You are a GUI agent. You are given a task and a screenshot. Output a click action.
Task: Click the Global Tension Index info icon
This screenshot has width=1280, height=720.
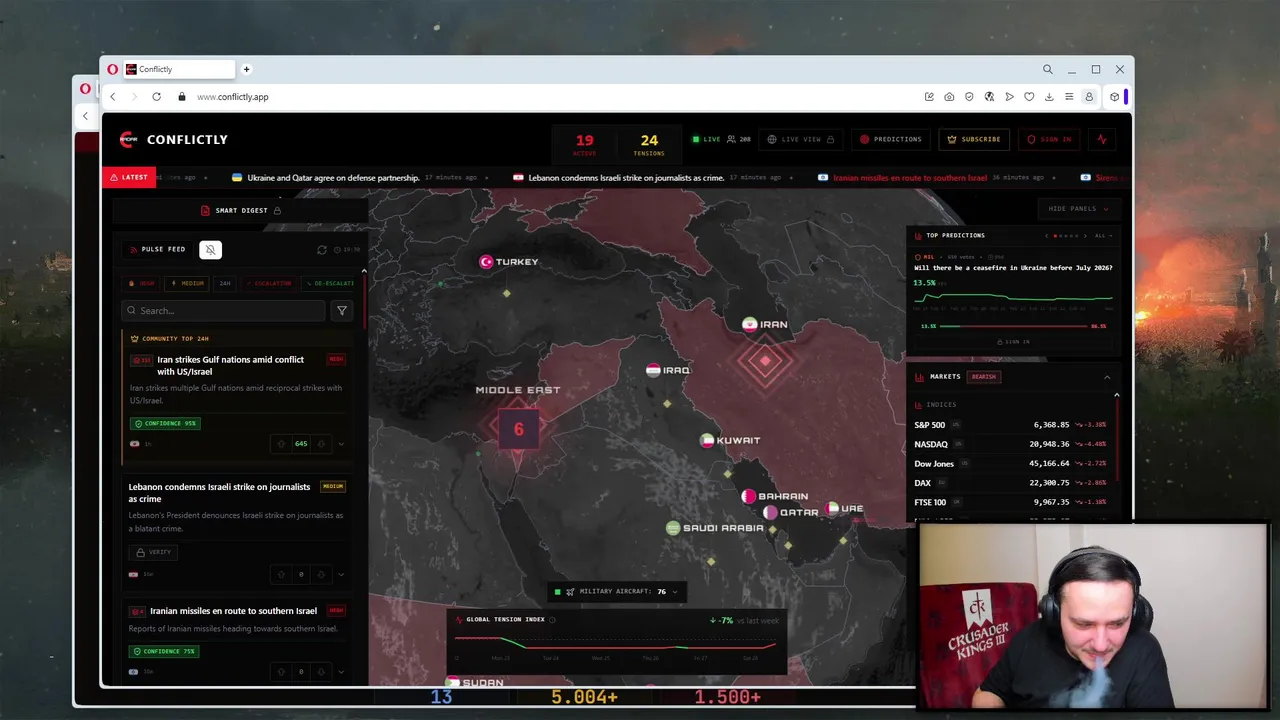(552, 620)
